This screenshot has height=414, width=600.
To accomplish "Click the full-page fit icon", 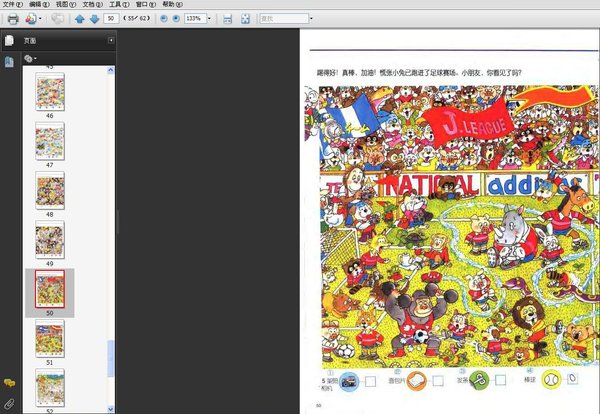I will [x=245, y=19].
